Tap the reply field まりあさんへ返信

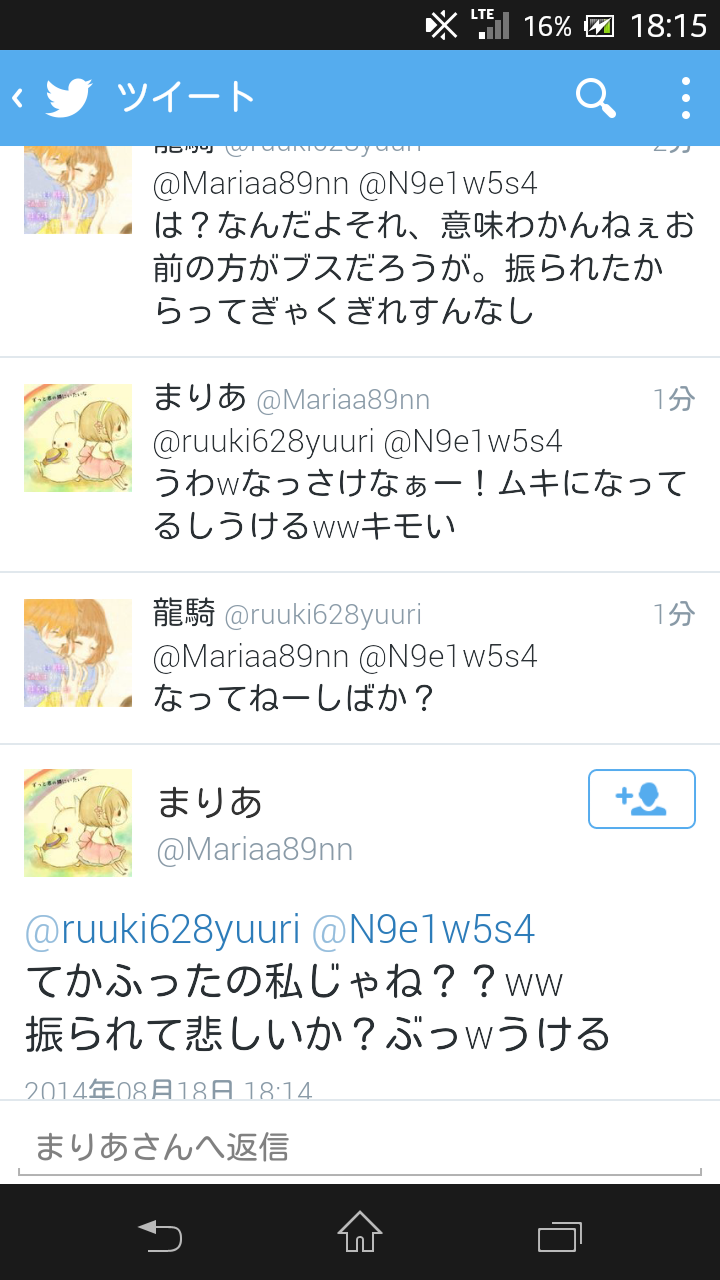360,1148
